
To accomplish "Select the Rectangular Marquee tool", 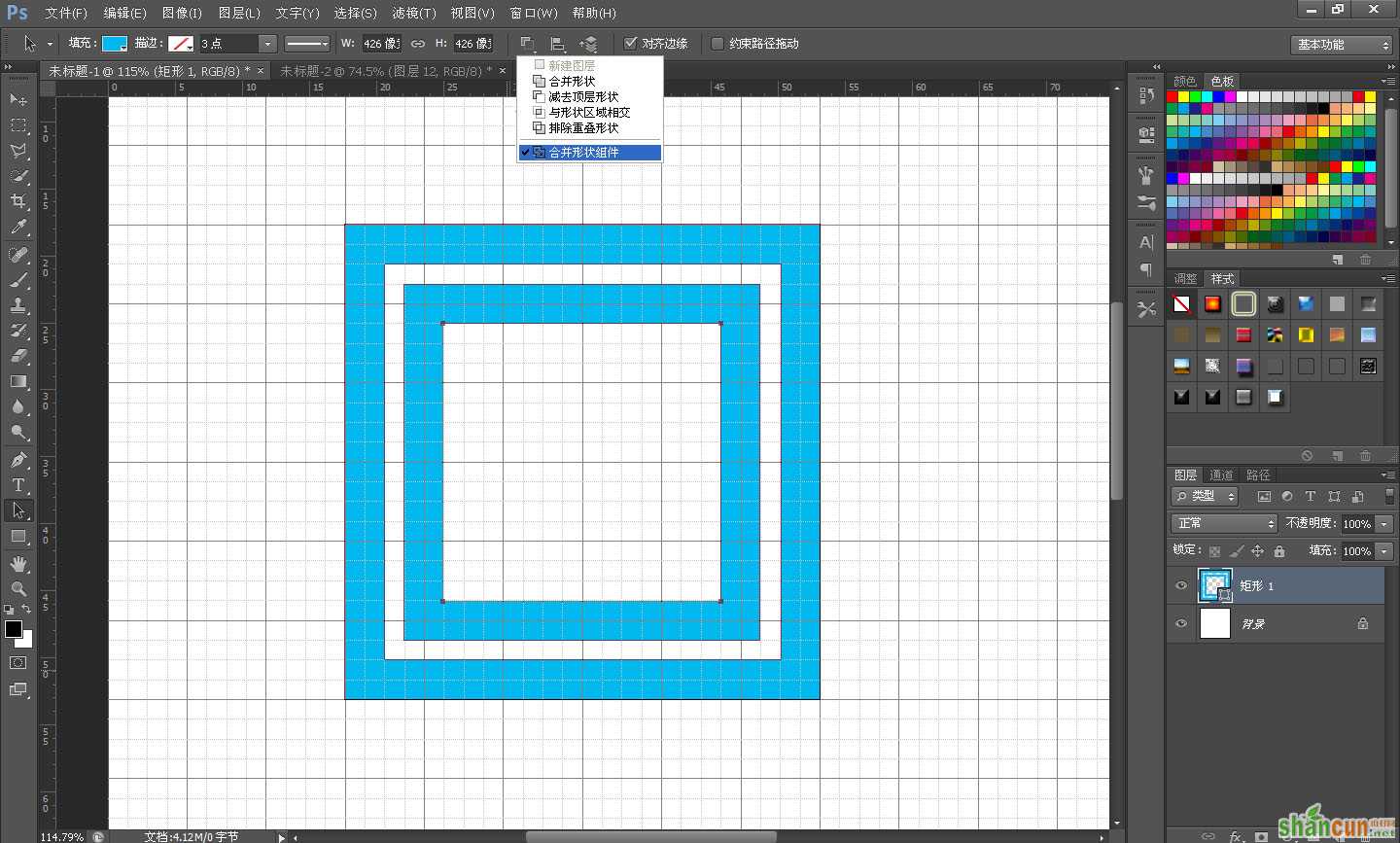I will [18, 125].
